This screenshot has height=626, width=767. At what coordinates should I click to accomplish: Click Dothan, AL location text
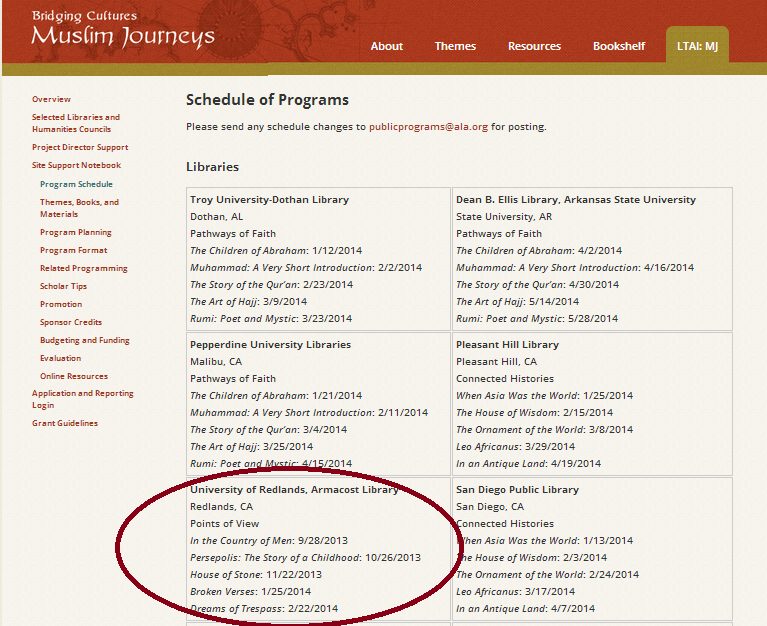[x=216, y=217]
